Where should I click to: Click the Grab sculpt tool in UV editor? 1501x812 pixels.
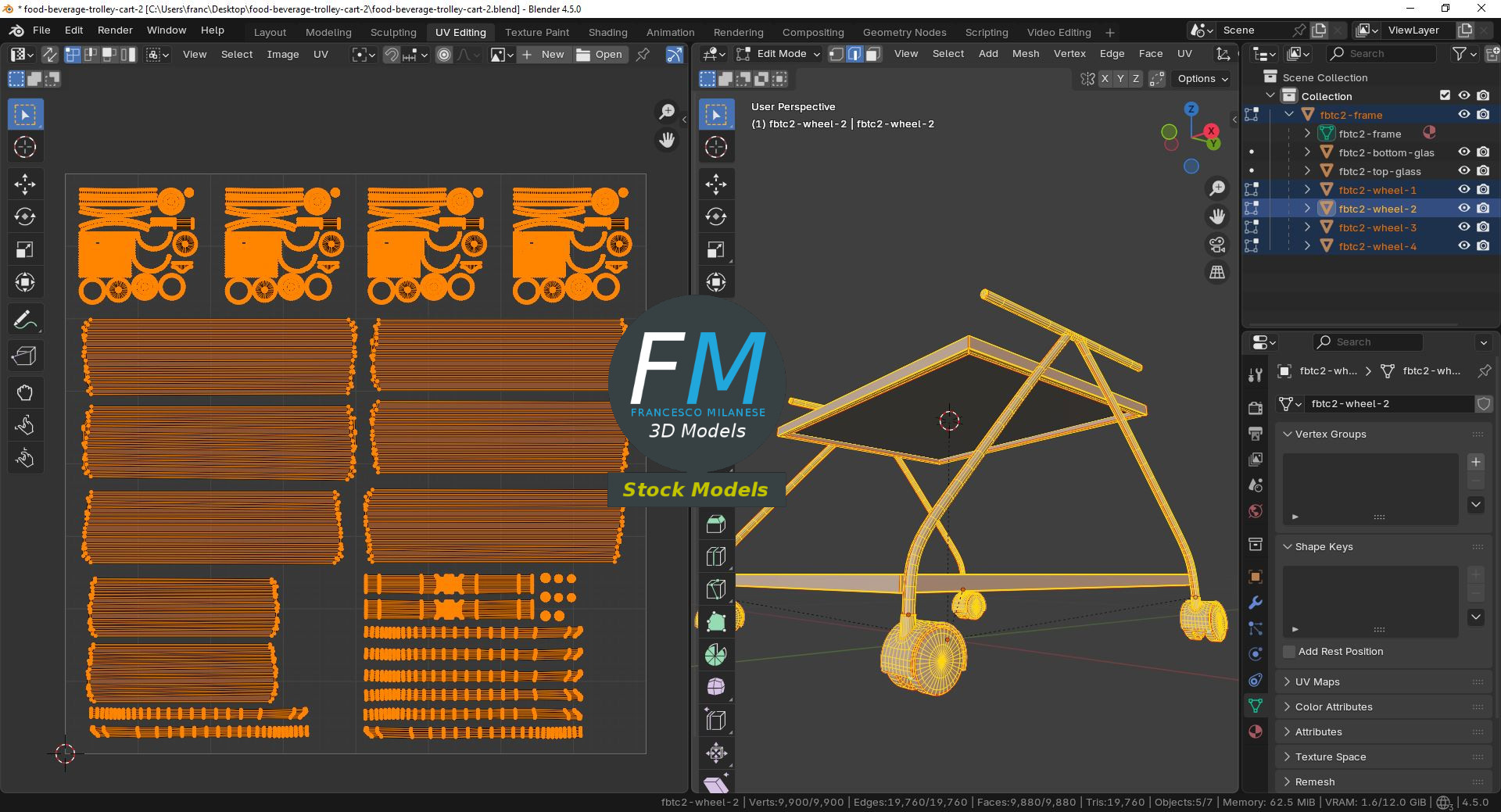pyautogui.click(x=24, y=392)
